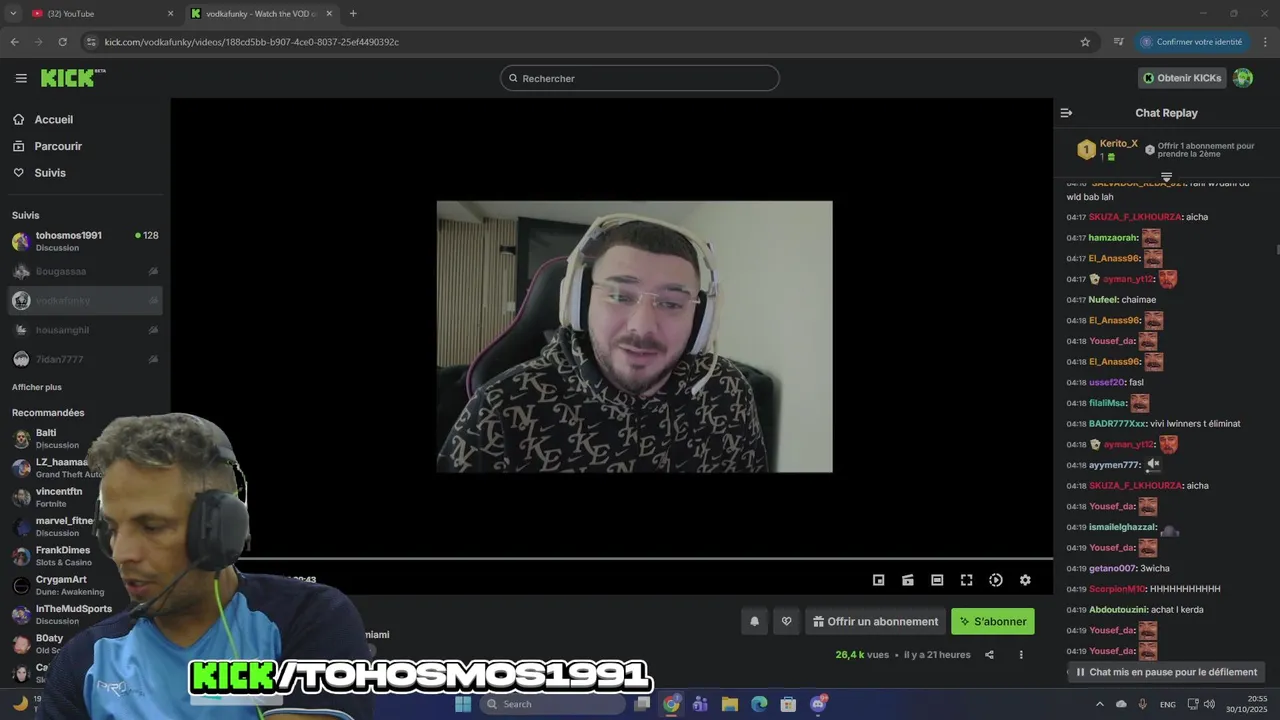This screenshot has height=720, width=1280.
Task: Click Obtenir KICKs button
Action: tap(1182, 78)
